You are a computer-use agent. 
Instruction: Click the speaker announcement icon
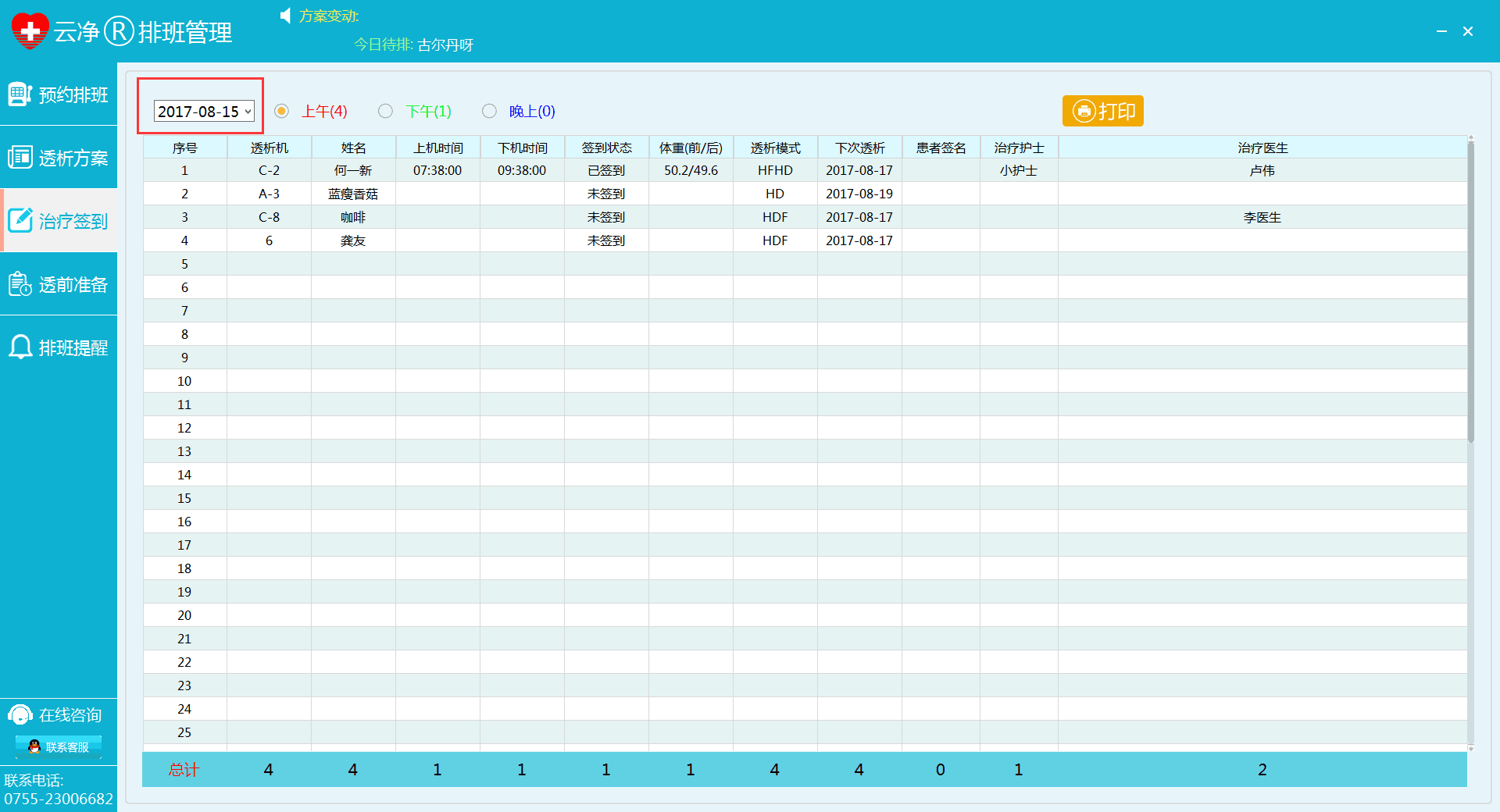[x=286, y=16]
